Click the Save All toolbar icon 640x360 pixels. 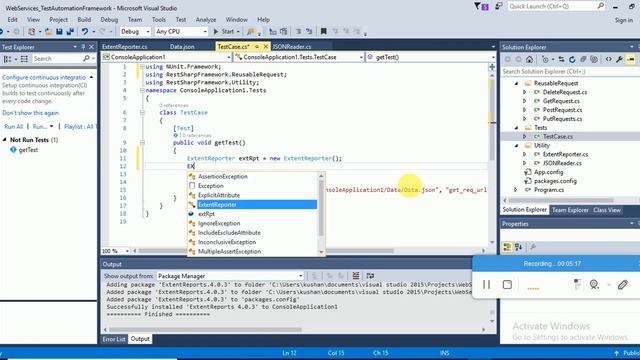(x=70, y=31)
